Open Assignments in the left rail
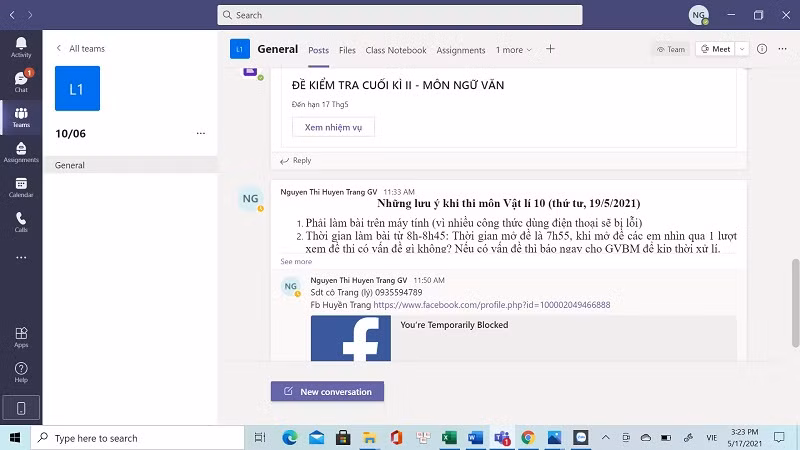This screenshot has width=800, height=450. point(21,152)
